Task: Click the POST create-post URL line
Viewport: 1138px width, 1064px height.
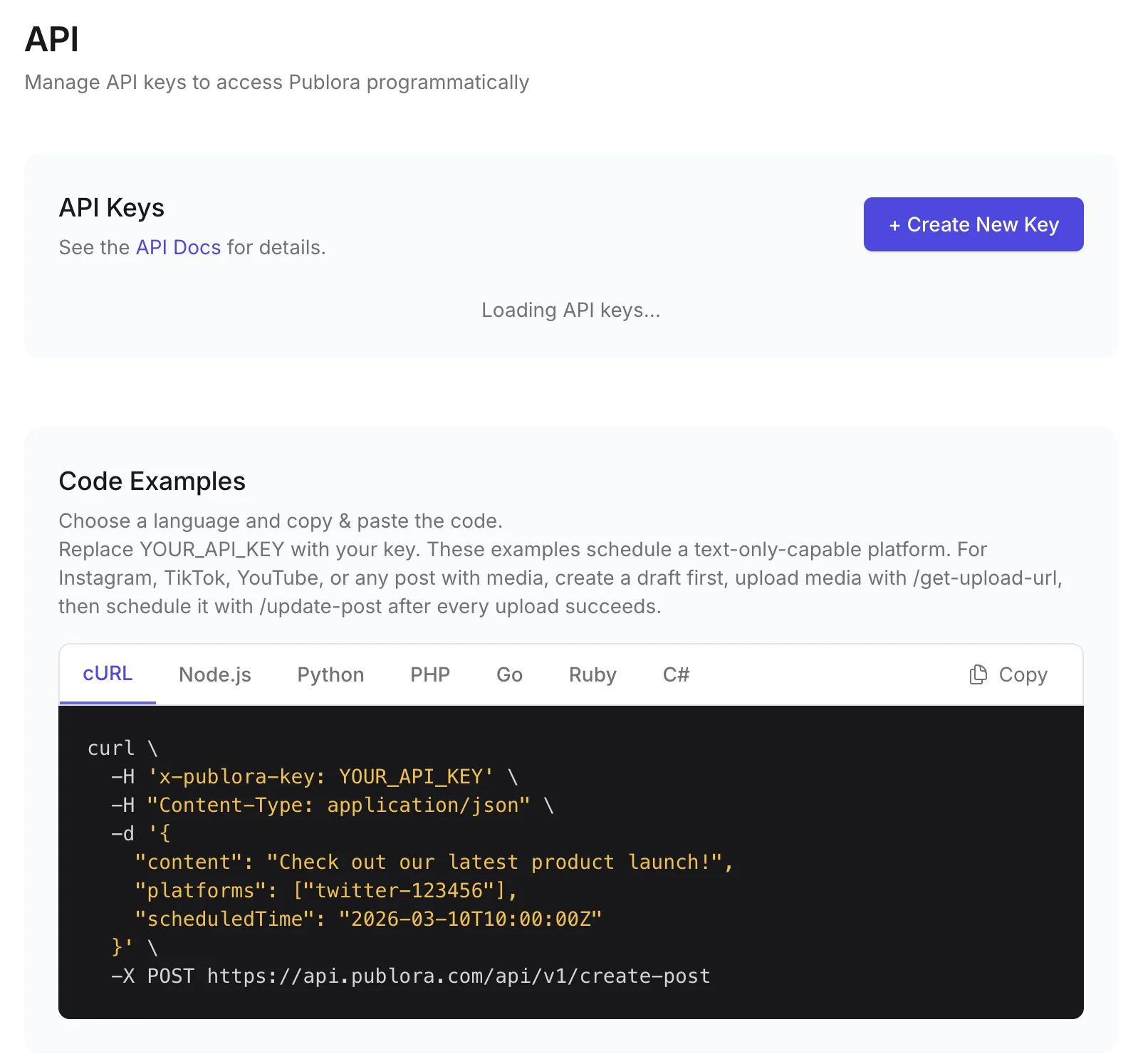Action: click(x=410, y=976)
